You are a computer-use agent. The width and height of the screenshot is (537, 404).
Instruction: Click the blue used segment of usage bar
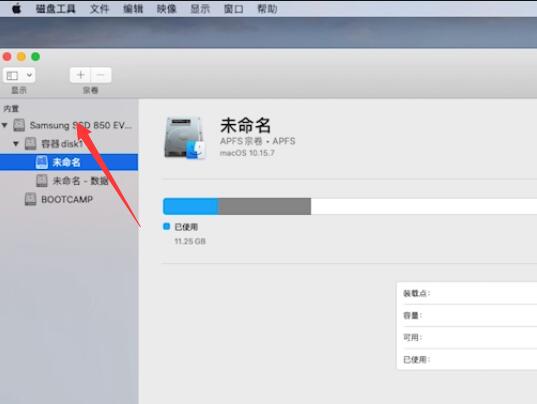190,206
